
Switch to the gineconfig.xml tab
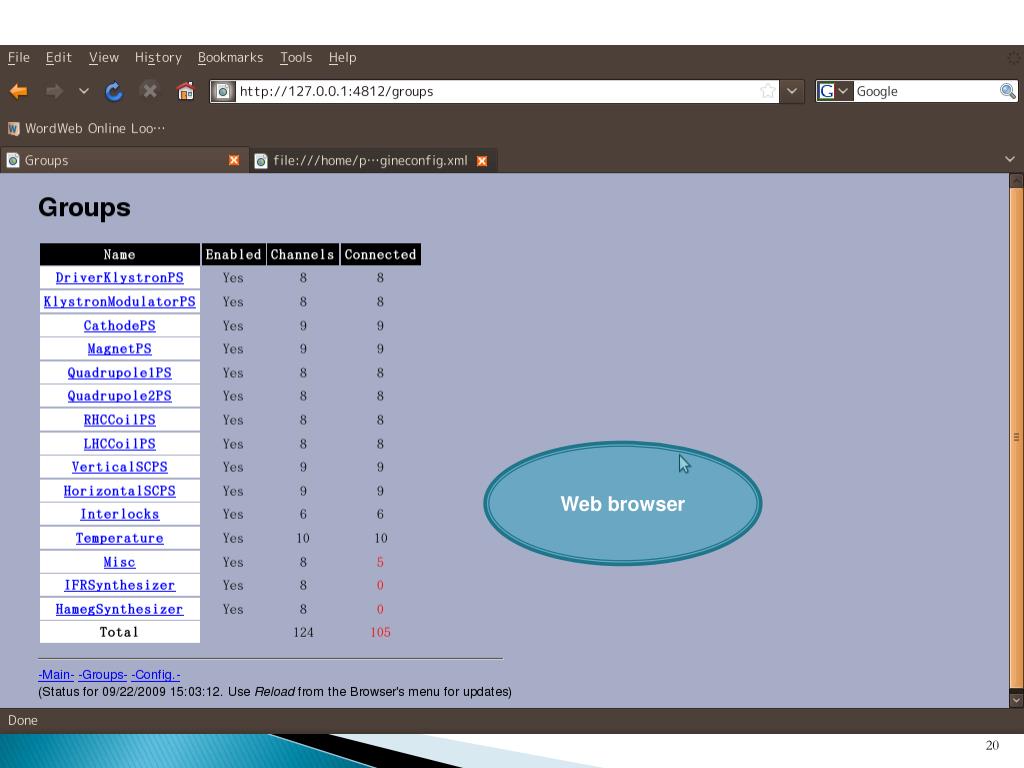click(x=373, y=161)
